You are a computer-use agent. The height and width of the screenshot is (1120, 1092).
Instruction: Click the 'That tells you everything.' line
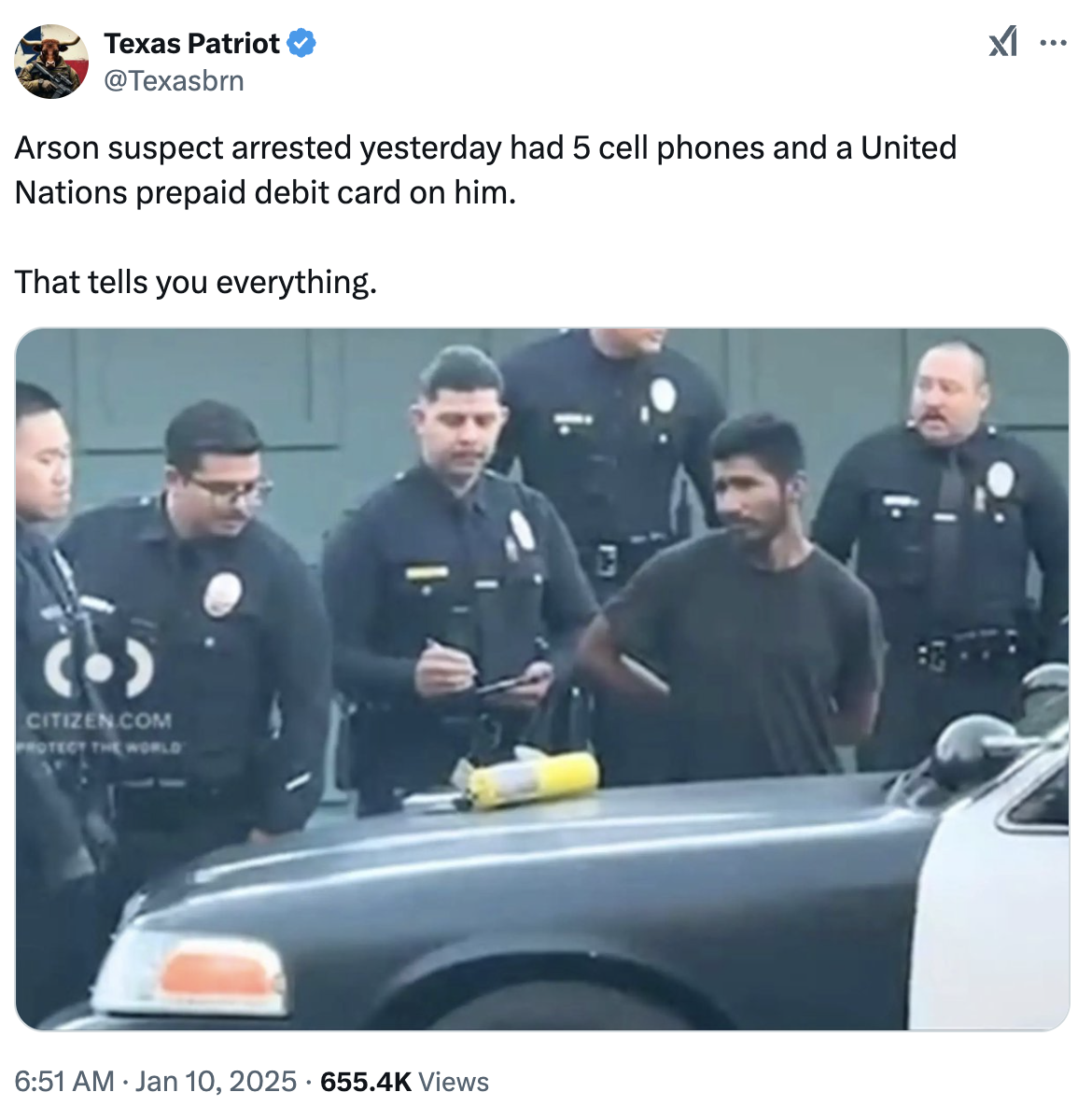coord(196,282)
